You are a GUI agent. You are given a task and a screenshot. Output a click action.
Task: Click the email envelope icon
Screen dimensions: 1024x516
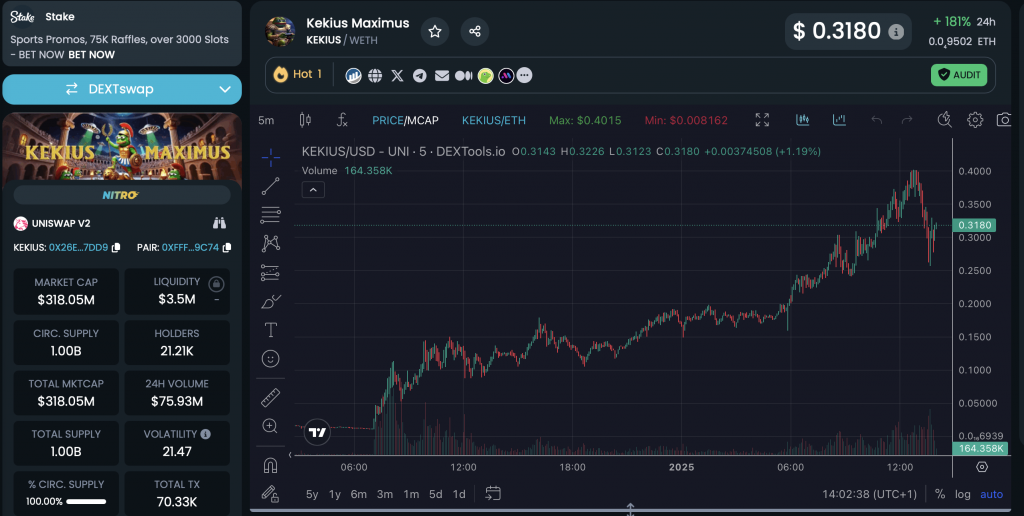[x=442, y=76]
